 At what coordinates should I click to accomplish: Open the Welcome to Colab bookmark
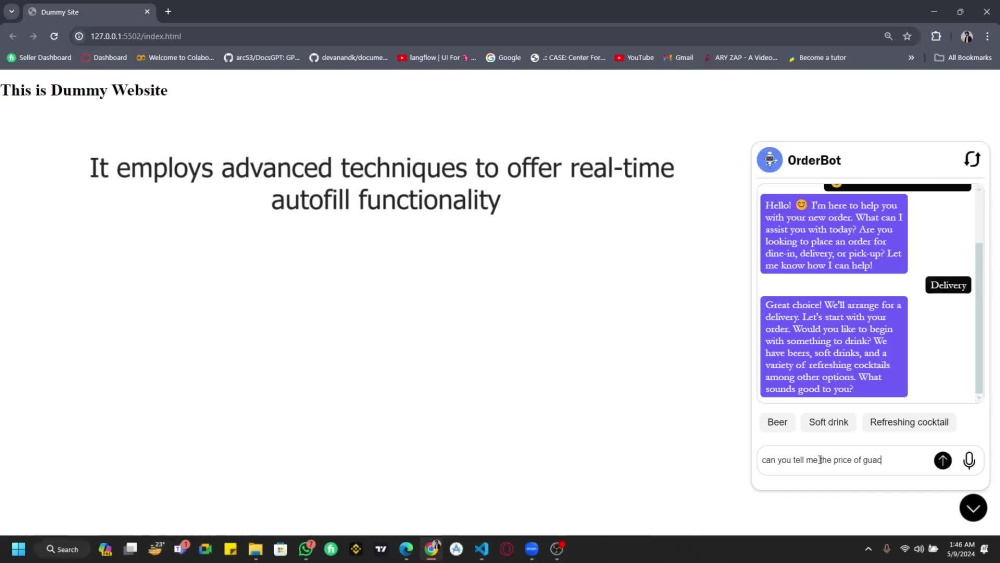coord(175,57)
